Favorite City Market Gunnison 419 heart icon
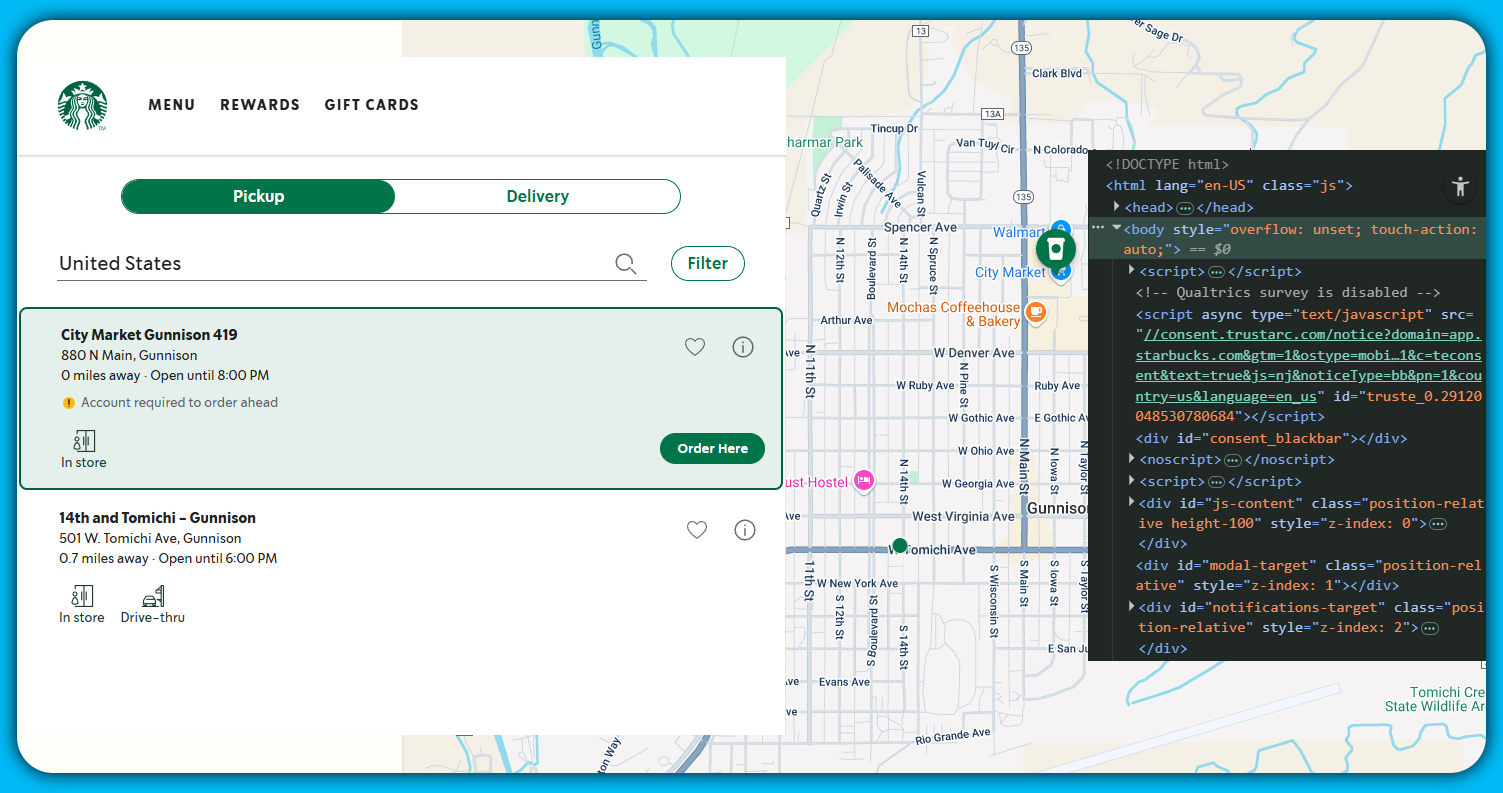This screenshot has width=1503, height=793. point(695,347)
